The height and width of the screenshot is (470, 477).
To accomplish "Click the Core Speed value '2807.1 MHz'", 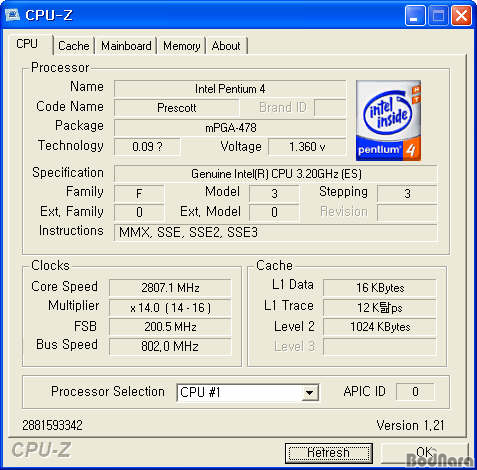I will tap(170, 288).
